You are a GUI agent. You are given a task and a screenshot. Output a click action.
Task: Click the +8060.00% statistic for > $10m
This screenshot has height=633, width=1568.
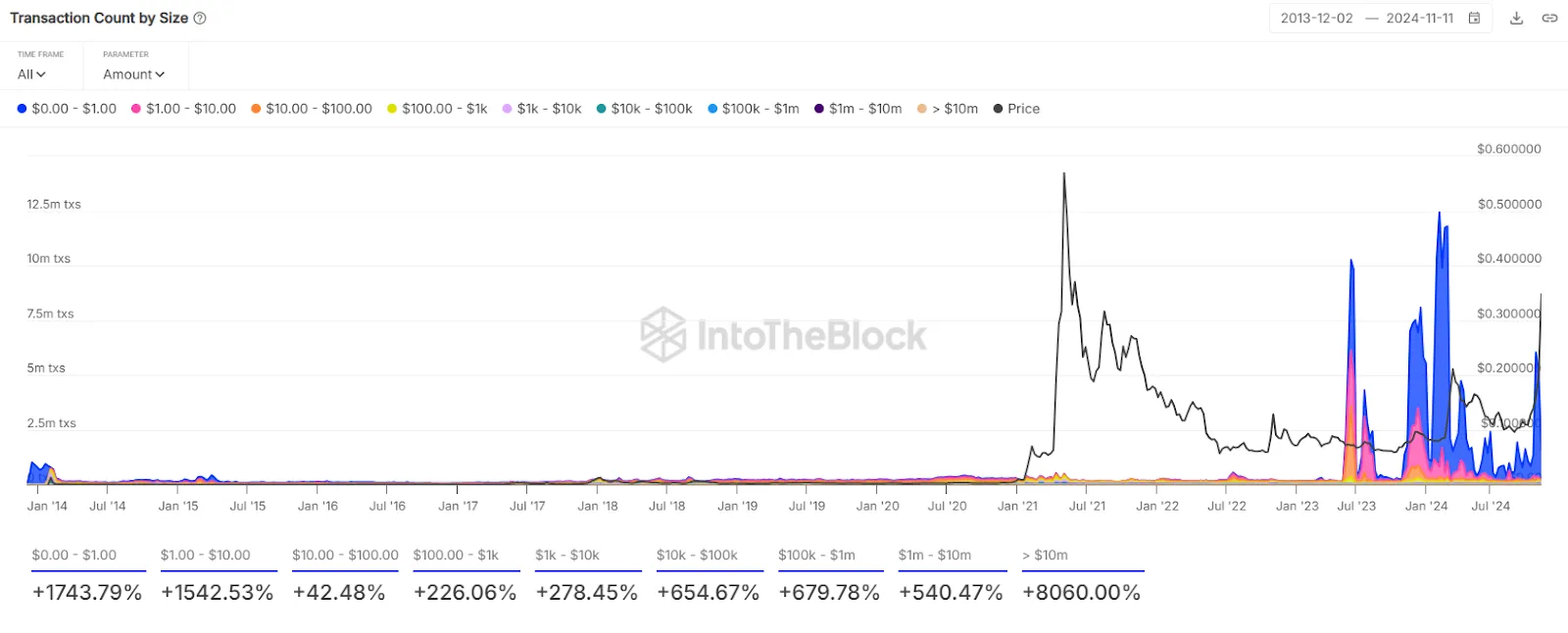(x=1082, y=592)
